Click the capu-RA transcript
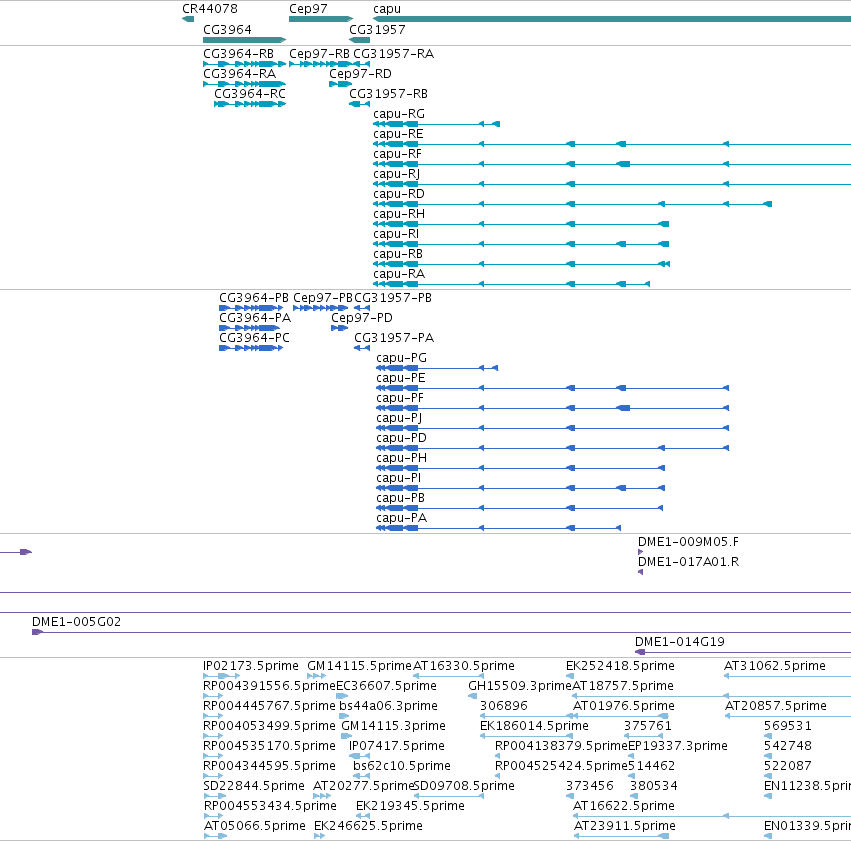Image resolution: width=851 pixels, height=841 pixels. coord(511,285)
